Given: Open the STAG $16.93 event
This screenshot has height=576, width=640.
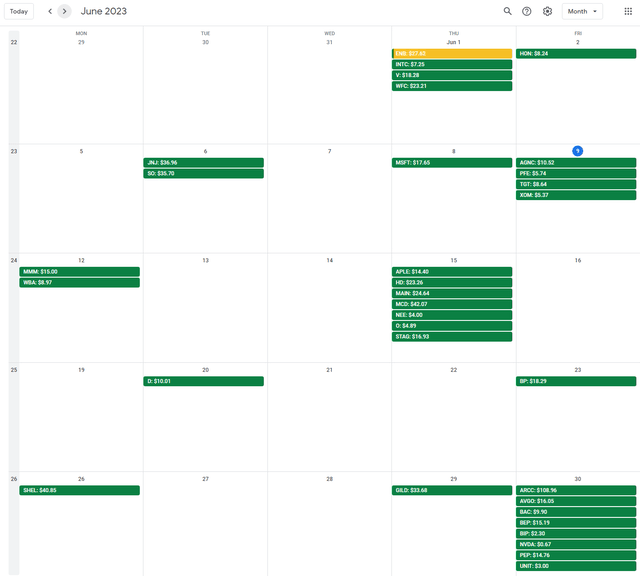Looking at the screenshot, I should click(452, 337).
